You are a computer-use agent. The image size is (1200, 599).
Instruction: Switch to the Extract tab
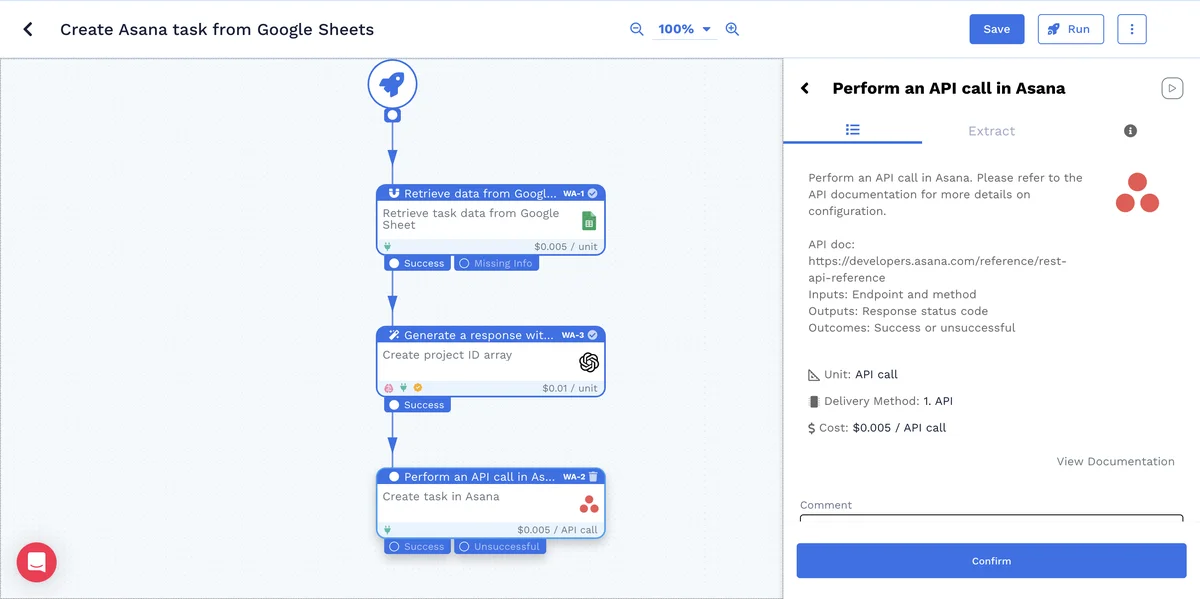991,131
